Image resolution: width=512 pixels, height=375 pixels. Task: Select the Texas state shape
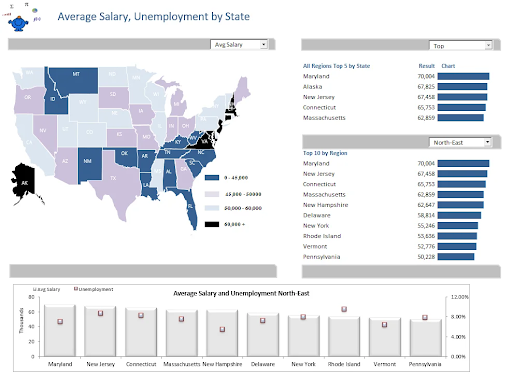point(116,183)
